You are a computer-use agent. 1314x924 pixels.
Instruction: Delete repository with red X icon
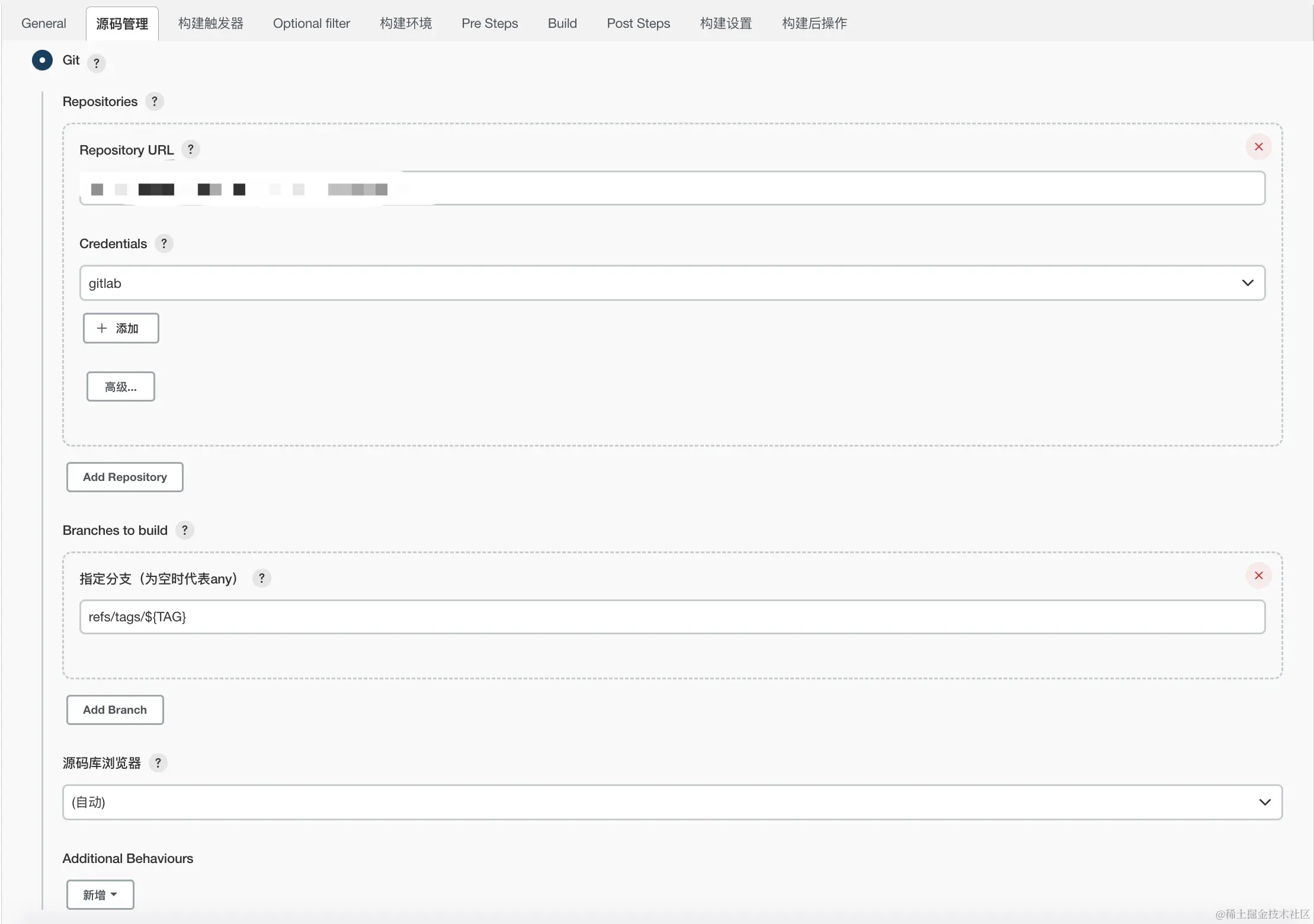pyautogui.click(x=1258, y=147)
